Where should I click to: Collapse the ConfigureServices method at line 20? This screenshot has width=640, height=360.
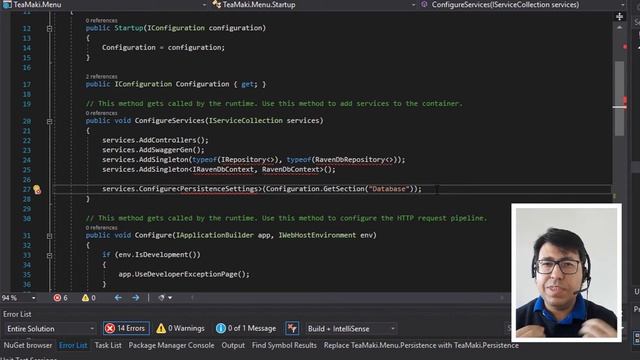pyautogui.click(x=49, y=121)
